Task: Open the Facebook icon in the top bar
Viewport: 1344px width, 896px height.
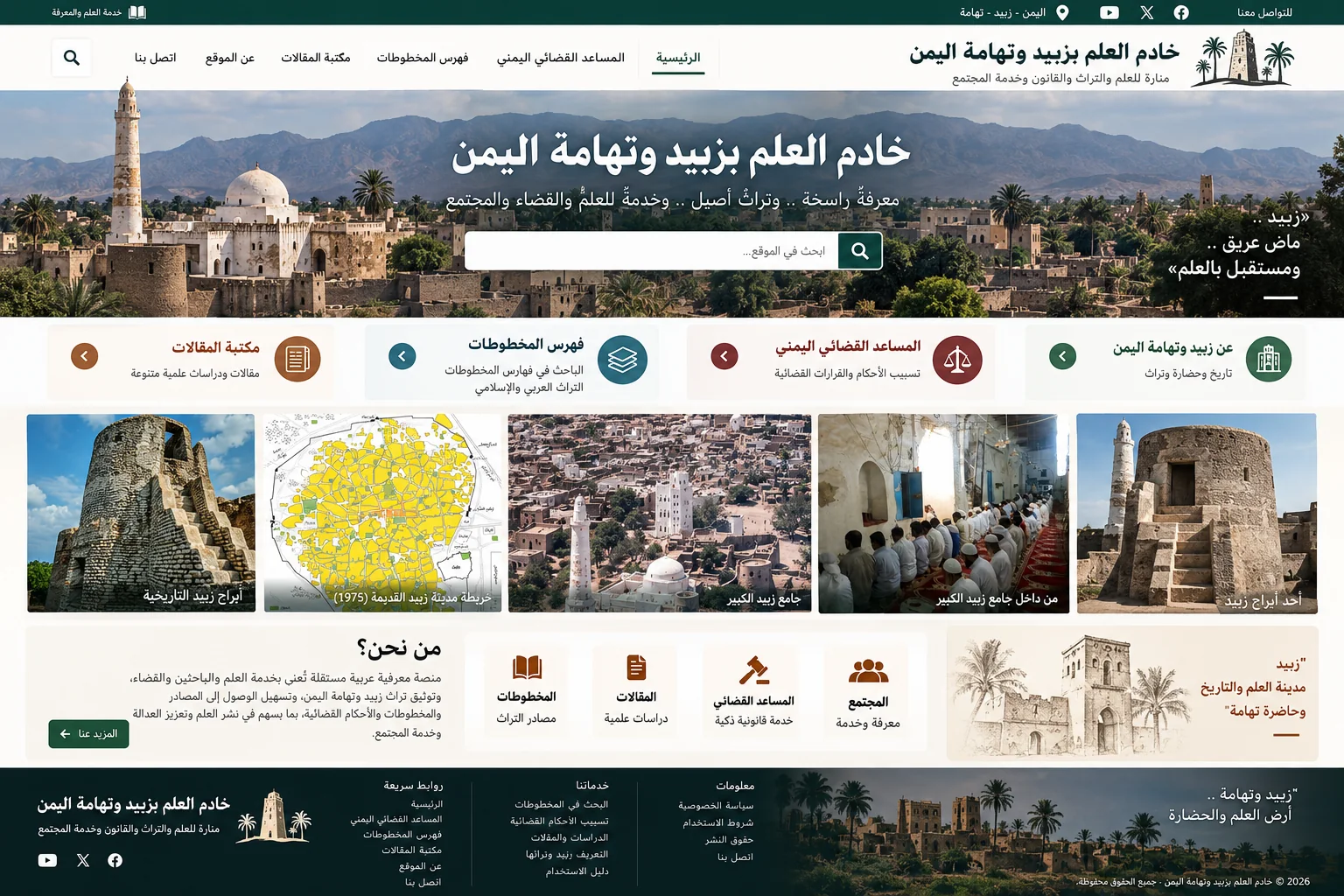Action: [x=1180, y=12]
